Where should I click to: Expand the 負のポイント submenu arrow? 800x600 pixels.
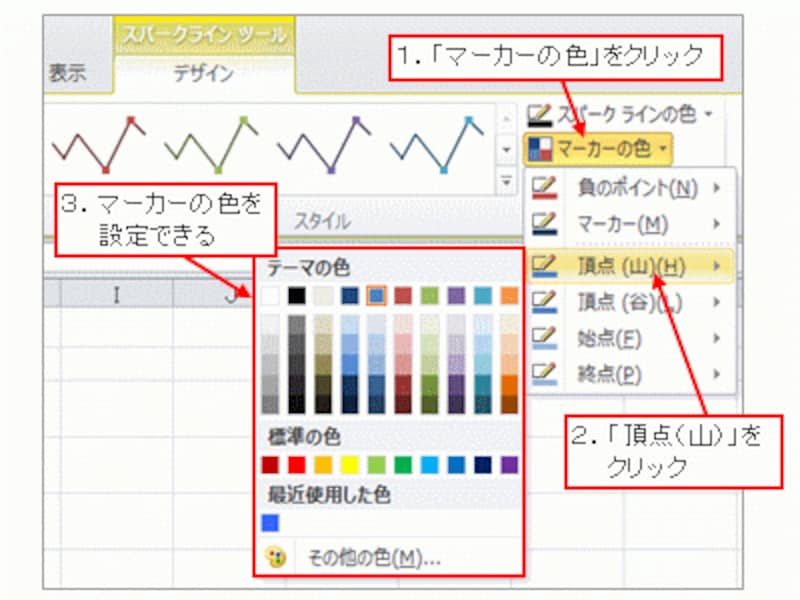pos(717,188)
